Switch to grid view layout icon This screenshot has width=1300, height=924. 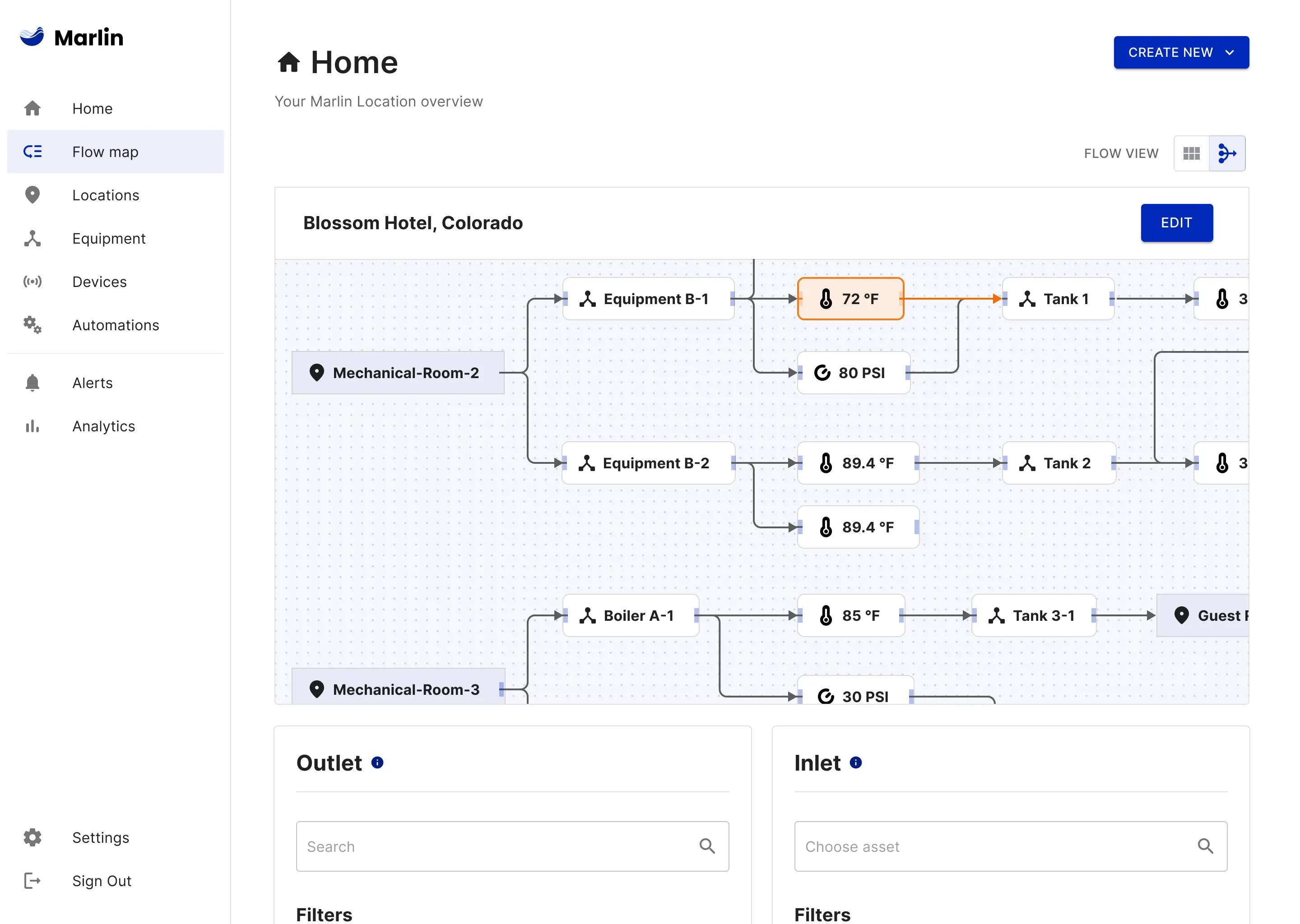point(1191,153)
